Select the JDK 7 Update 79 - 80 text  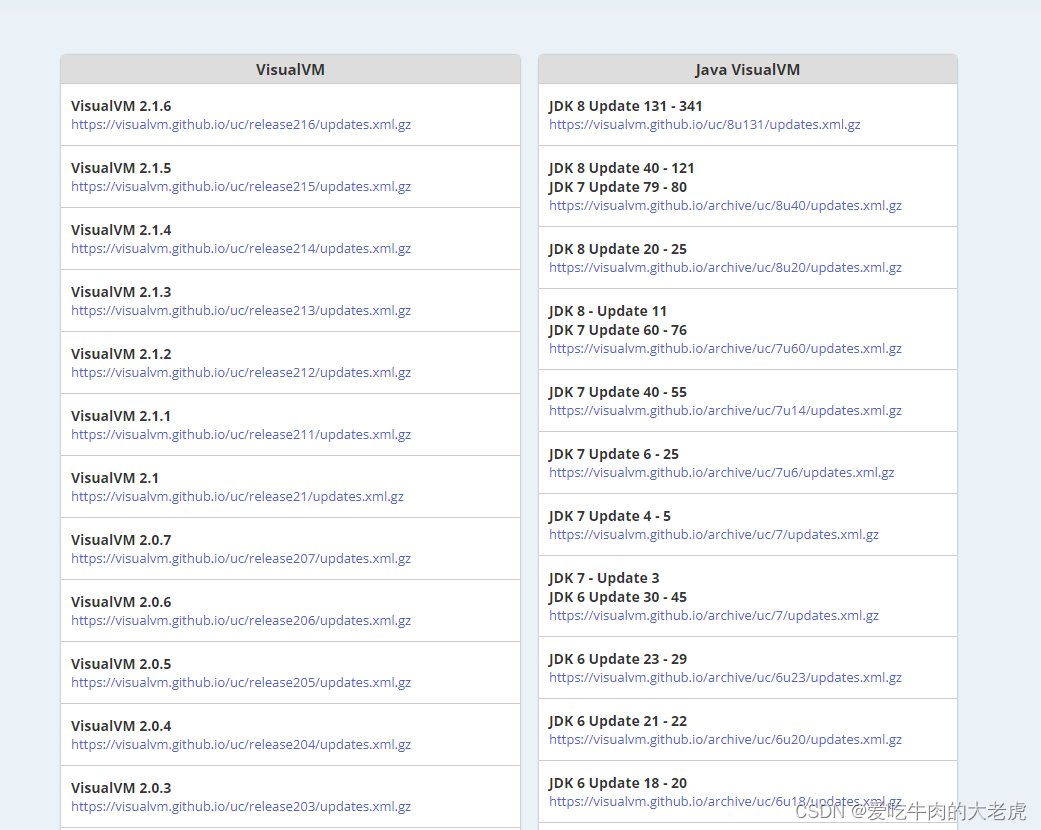(617, 187)
